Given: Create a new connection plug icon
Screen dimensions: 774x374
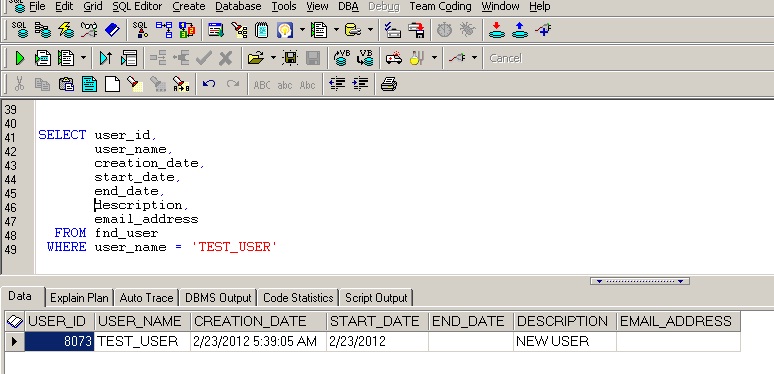Looking at the screenshot, I should 543,30.
